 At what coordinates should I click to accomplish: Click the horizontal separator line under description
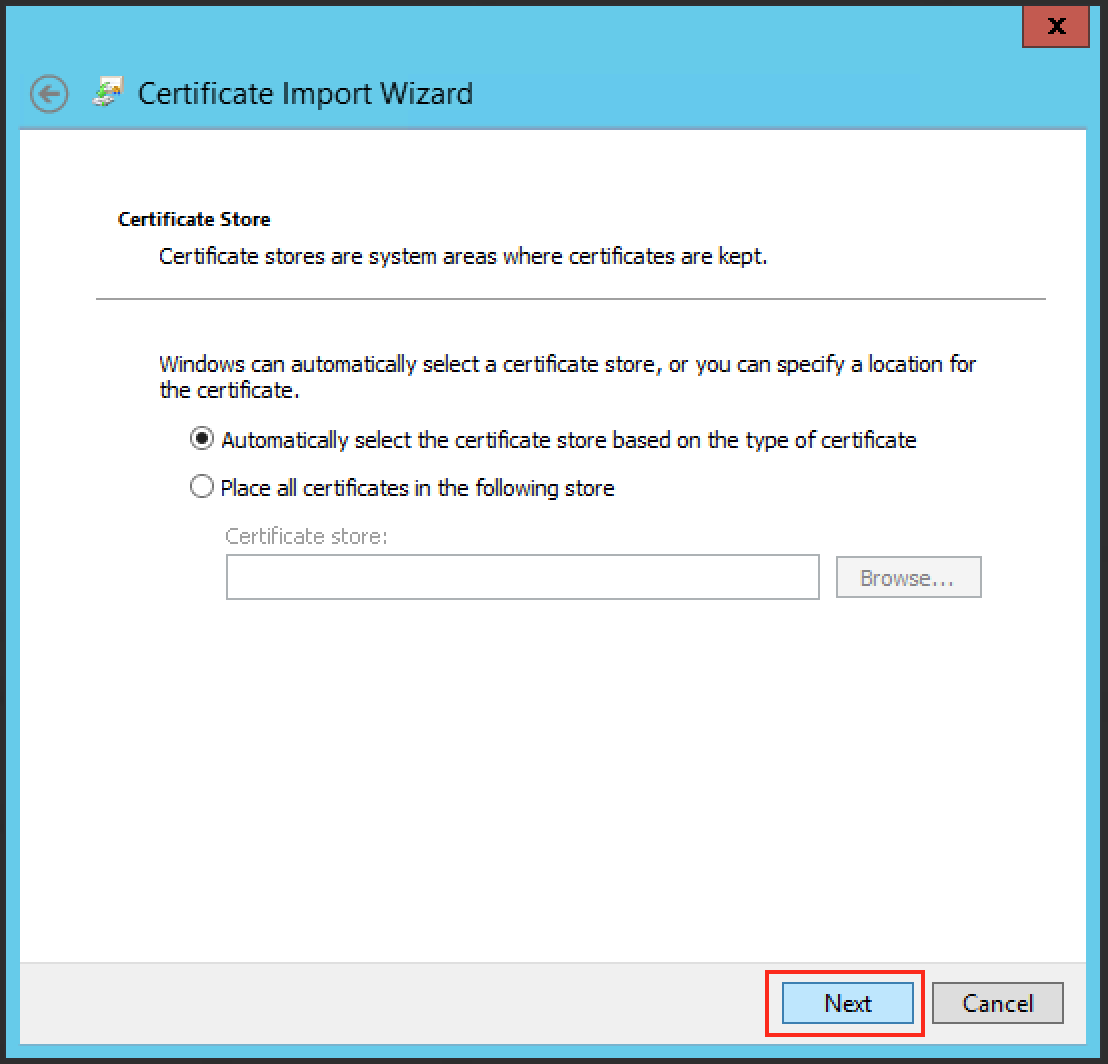[570, 299]
